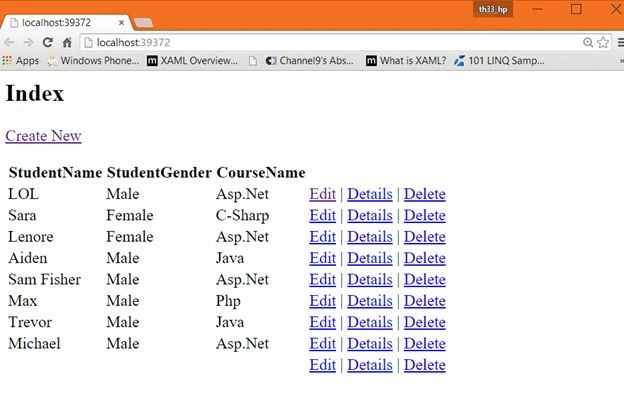View Details for Michael
This screenshot has width=624, height=398.
point(370,344)
